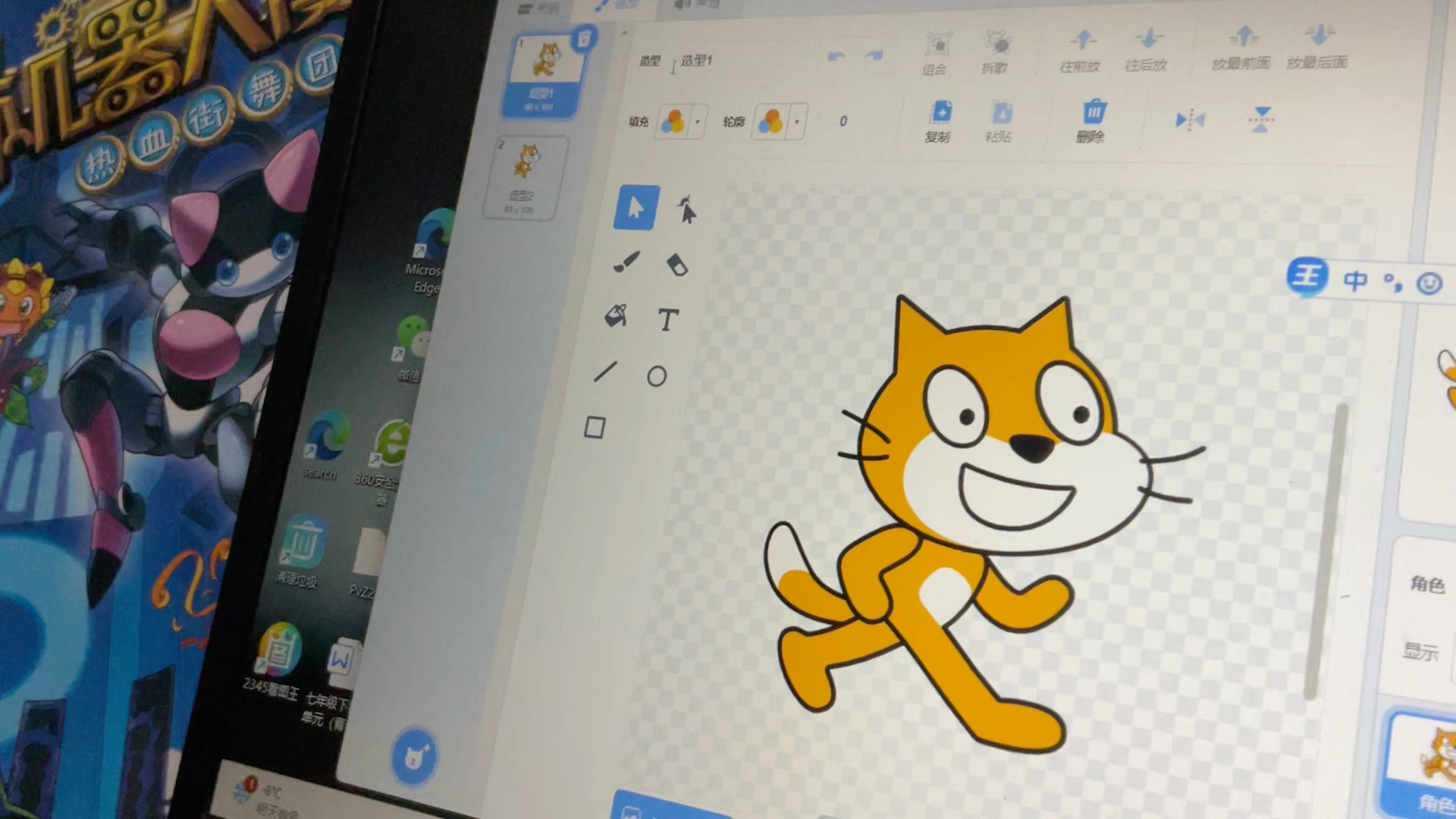This screenshot has height=819, width=1456.
Task: Select the arrow Select tool
Action: pyautogui.click(x=635, y=207)
